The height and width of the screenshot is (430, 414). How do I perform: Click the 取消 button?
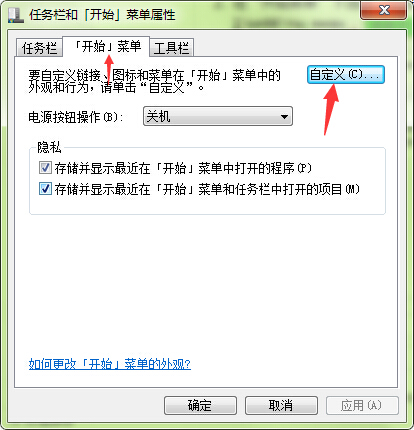(x=281, y=405)
